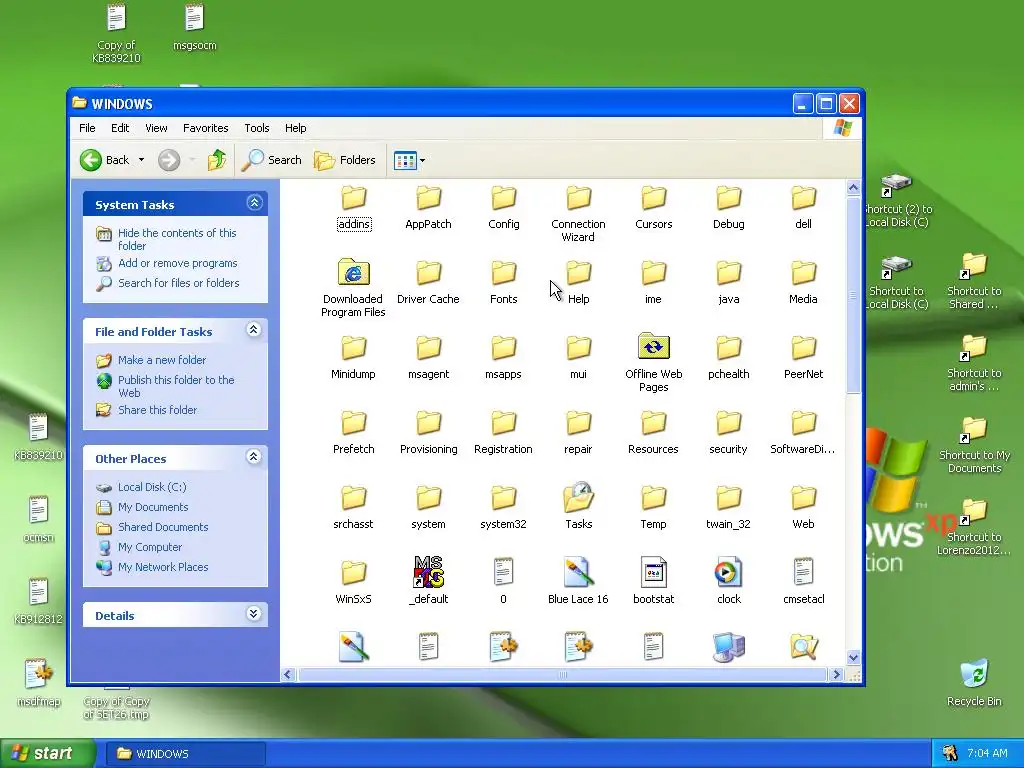Open the Back history dropdown arrow
The height and width of the screenshot is (768, 1024).
click(141, 160)
